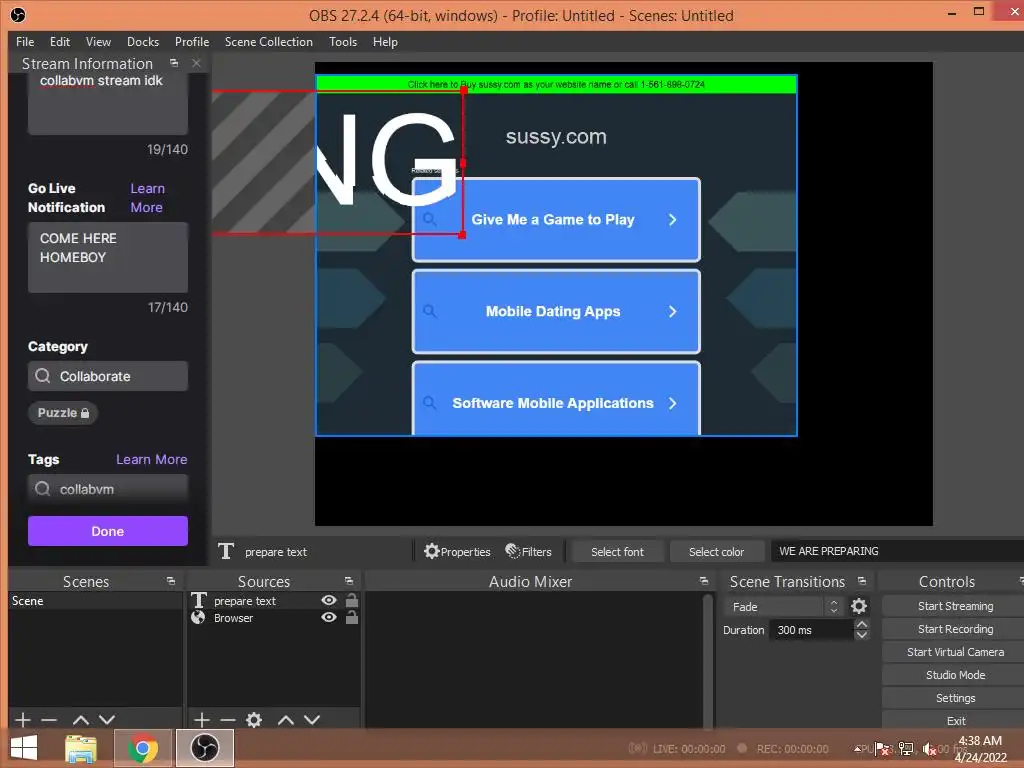Viewport: 1024px width, 768px height.
Task: Open Windows Start menu
Action: (x=24, y=748)
